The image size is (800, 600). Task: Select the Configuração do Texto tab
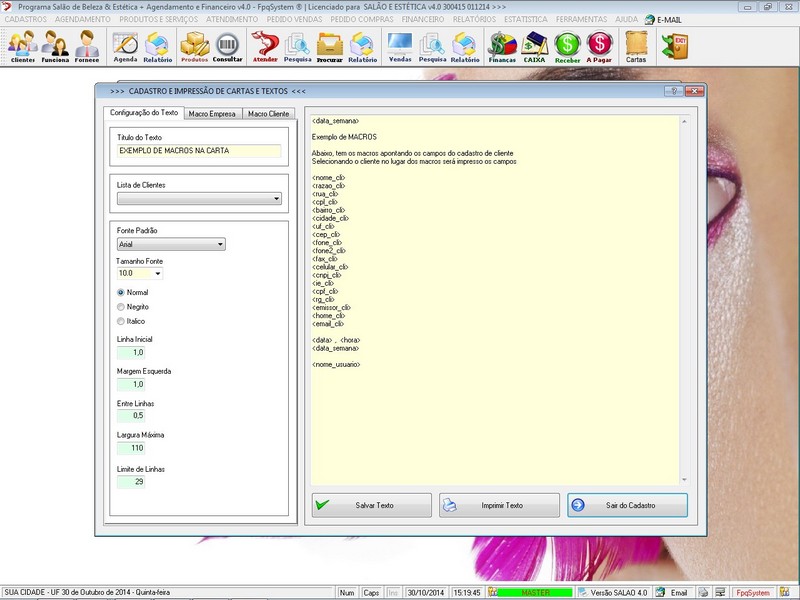coord(144,113)
